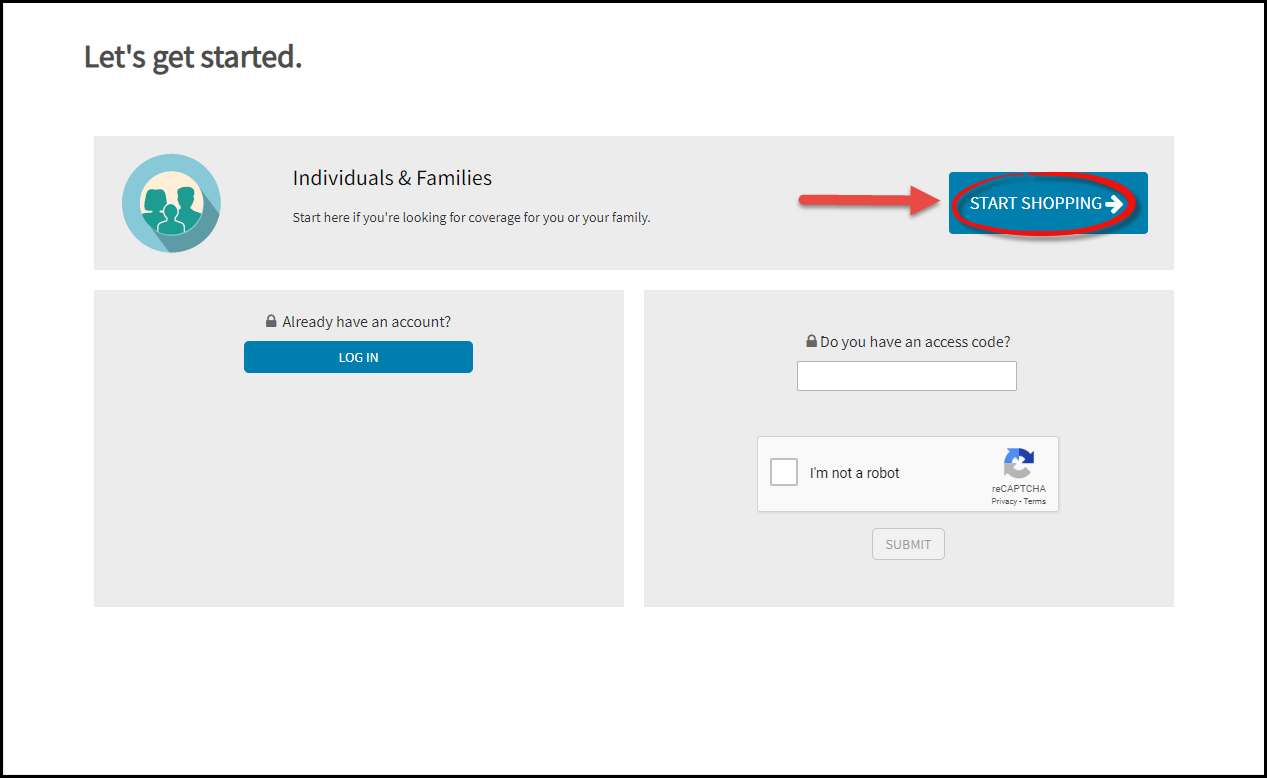Click the coverage description text under Individuals & Families
The width and height of the screenshot is (1267, 778).
(471, 217)
